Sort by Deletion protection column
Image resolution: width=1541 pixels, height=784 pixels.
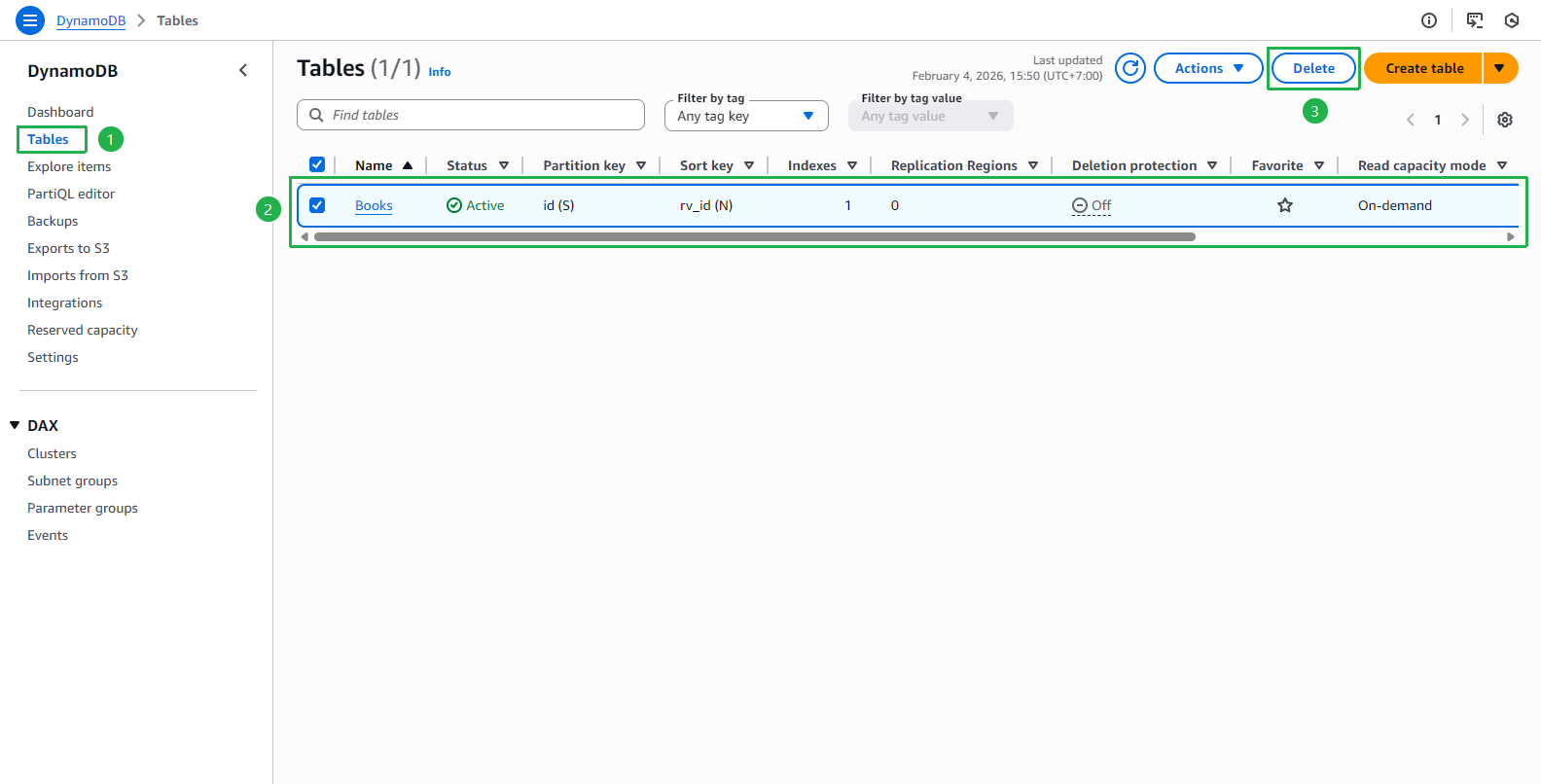1212,165
